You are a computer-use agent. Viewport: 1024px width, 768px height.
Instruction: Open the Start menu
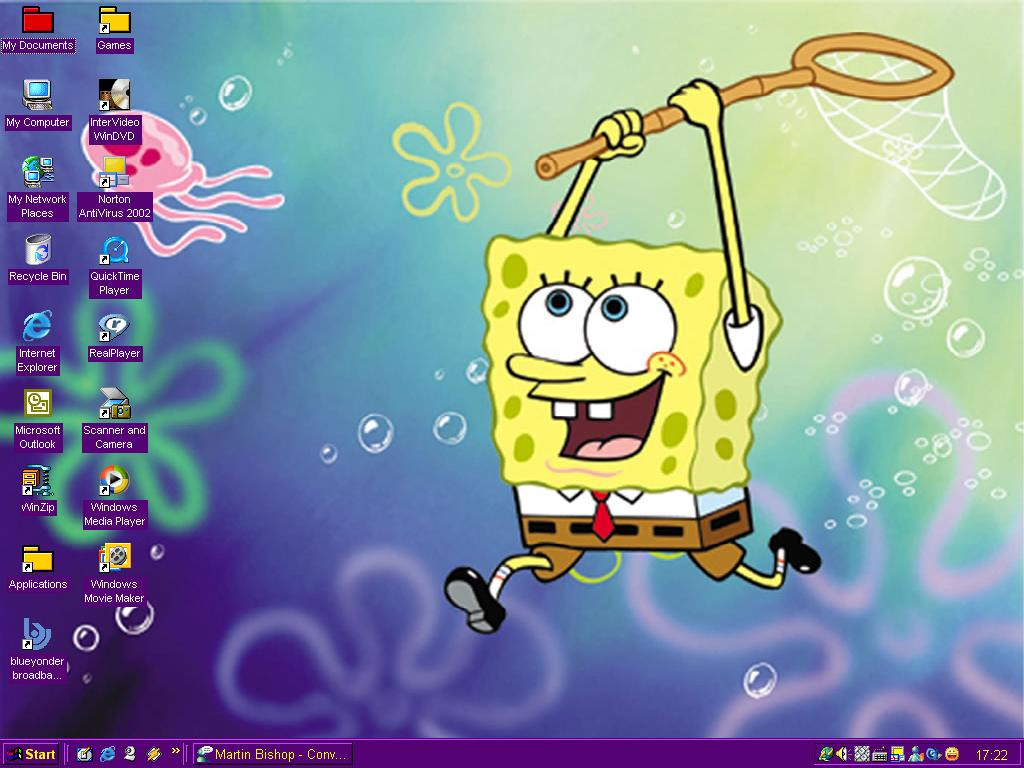pyautogui.click(x=30, y=754)
